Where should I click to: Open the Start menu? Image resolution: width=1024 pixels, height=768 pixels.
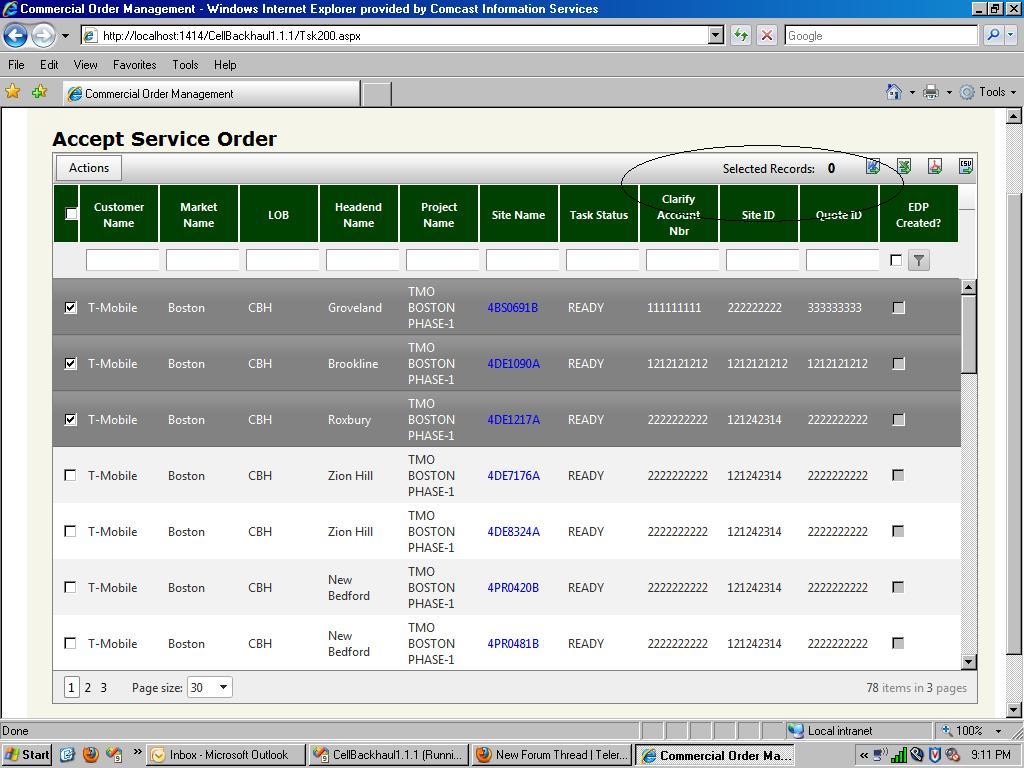point(27,755)
